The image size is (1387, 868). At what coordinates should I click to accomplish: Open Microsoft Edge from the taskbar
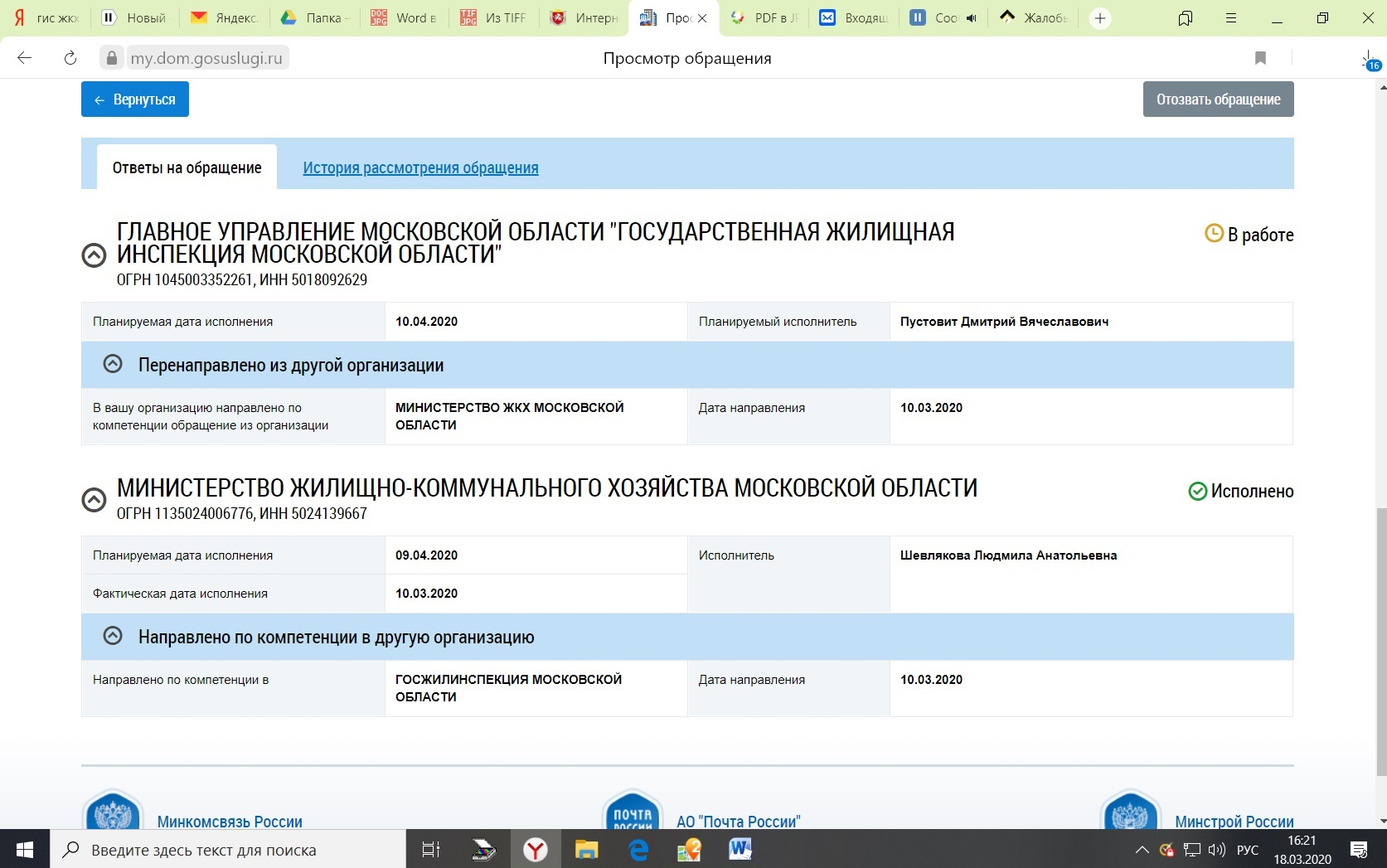click(638, 849)
